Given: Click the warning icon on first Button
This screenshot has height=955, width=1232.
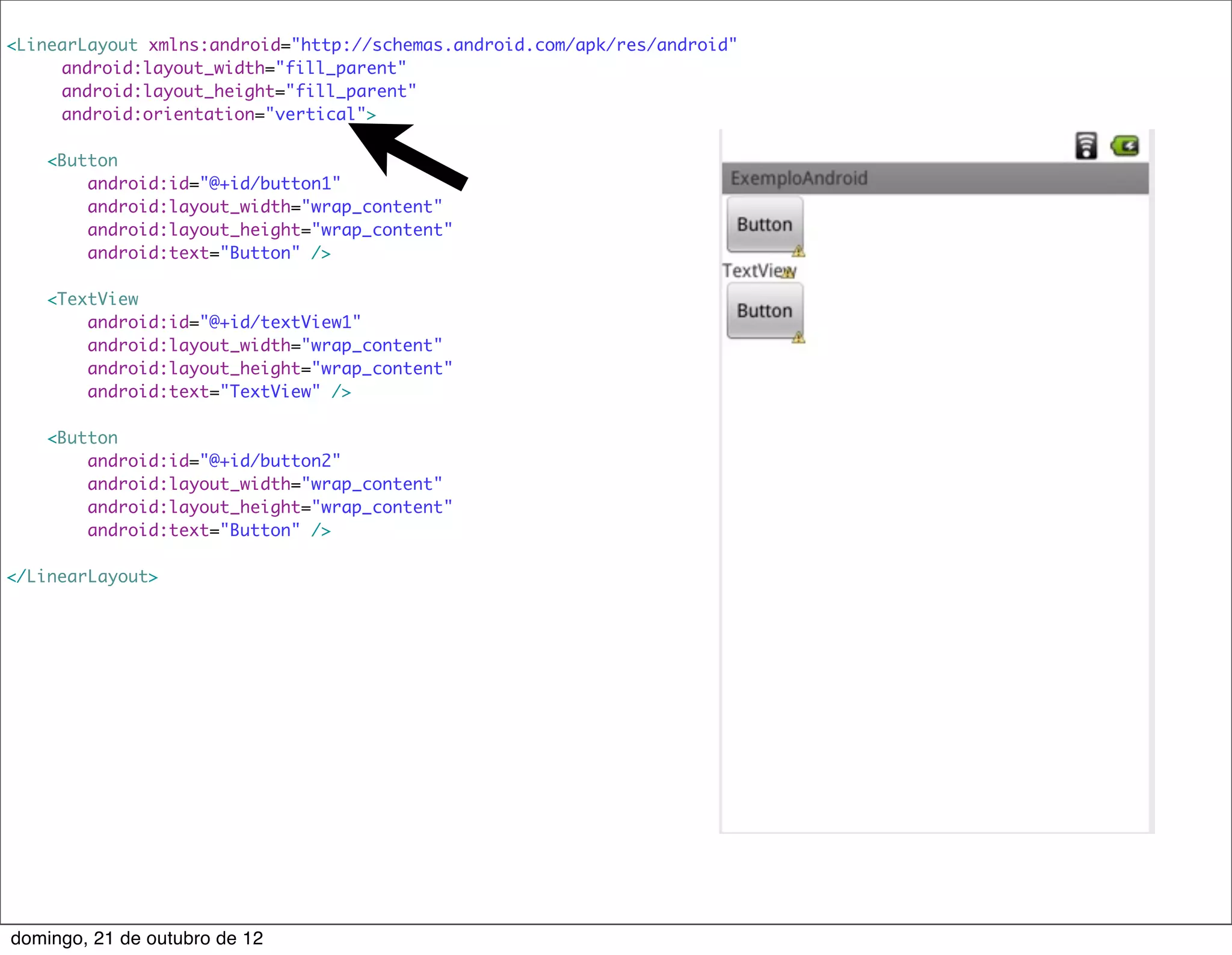Looking at the screenshot, I should pos(798,251).
